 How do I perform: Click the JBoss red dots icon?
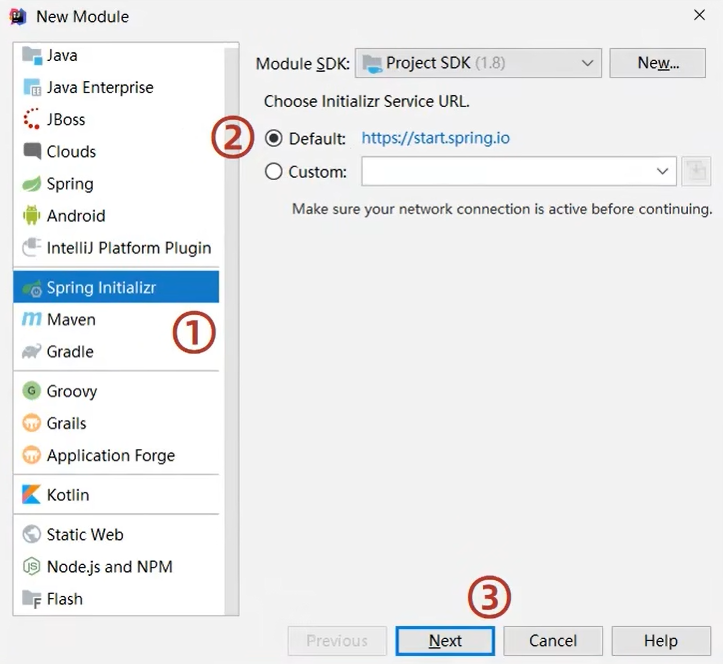pos(31,119)
